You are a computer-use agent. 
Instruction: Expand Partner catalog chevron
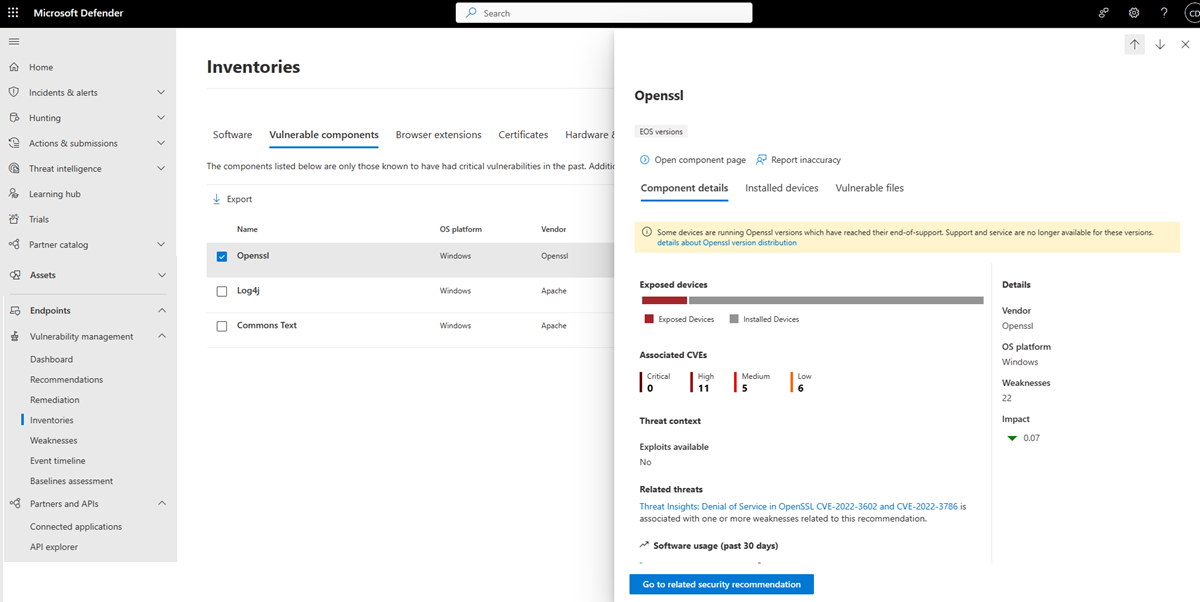pos(162,244)
